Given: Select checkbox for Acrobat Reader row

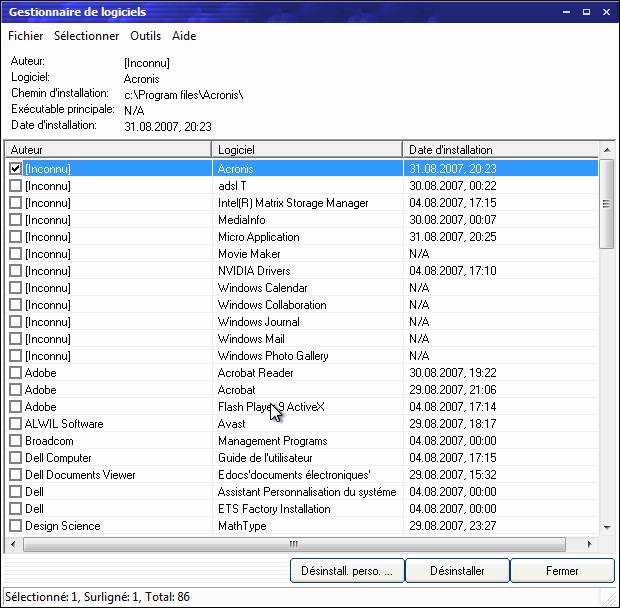Looking at the screenshot, I should [15, 373].
